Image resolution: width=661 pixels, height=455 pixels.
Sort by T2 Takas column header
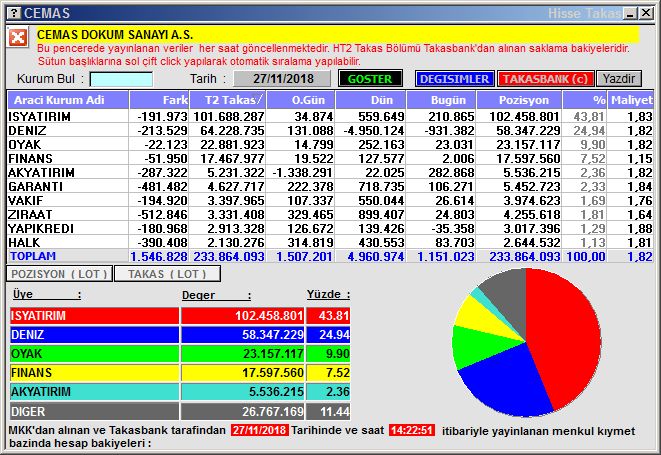228,100
